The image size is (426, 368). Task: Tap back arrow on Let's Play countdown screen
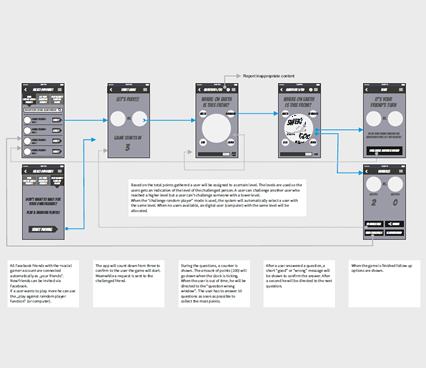click(111, 89)
